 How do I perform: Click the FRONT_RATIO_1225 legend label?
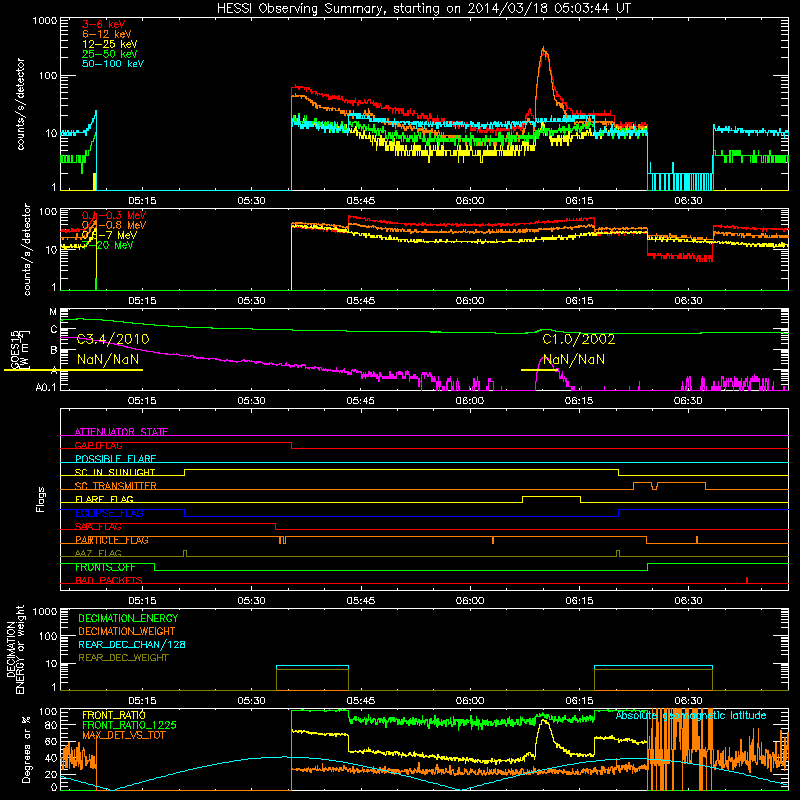pos(129,726)
